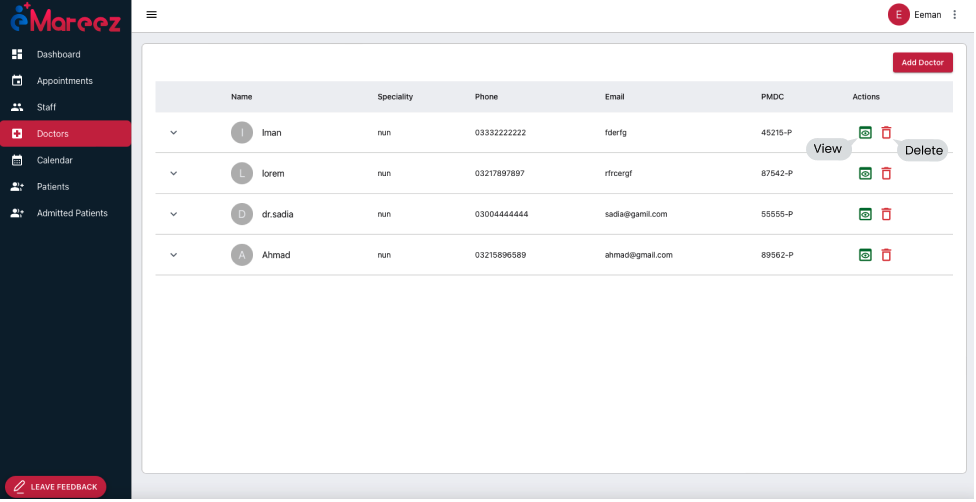Select Doctors in the sidebar
Screen dimensions: 976x502
65,134
